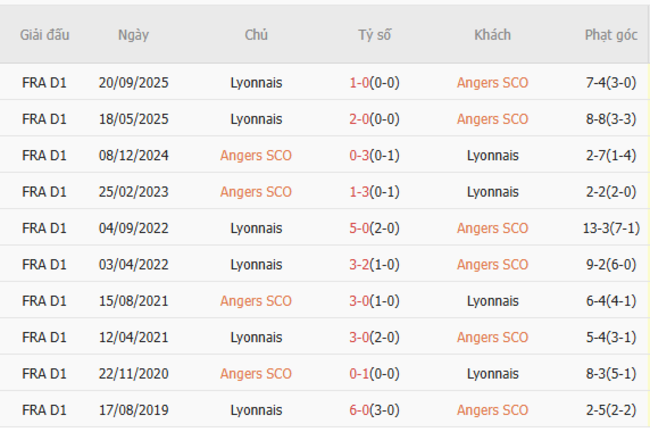The width and height of the screenshot is (650, 432).
Task: Click the 3-2 score on 03/04/2022
Action: [359, 264]
